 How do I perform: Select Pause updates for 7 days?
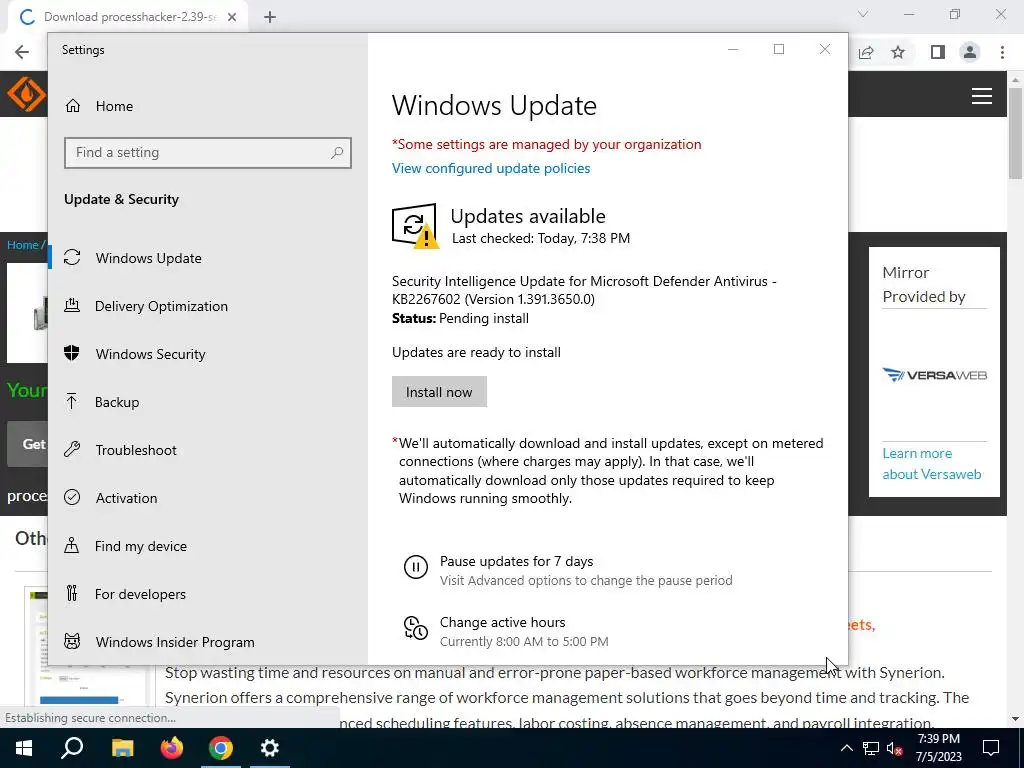pos(516,561)
